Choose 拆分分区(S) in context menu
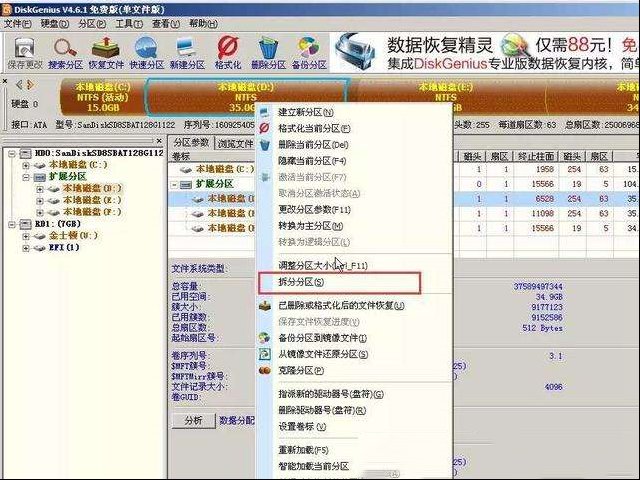The image size is (640, 480). tap(301, 282)
